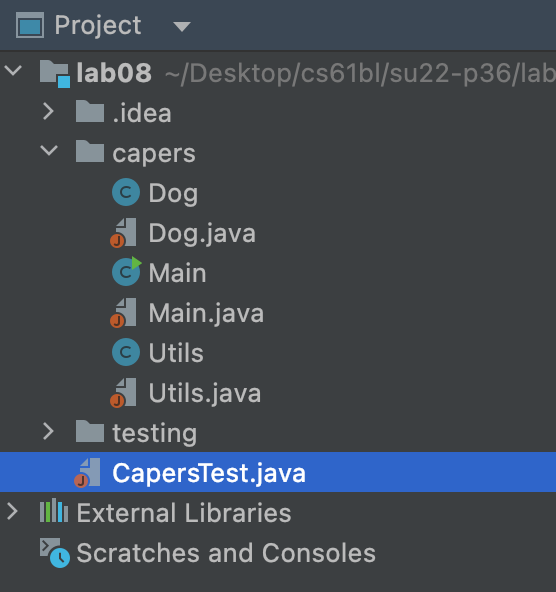The width and height of the screenshot is (556, 592).
Task: Click the Dog.java file icon
Action: pyautogui.click(x=123, y=233)
